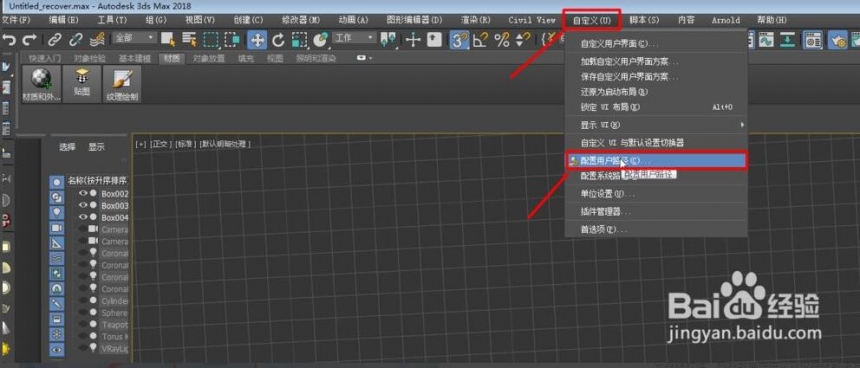Open the 编辑(E) menu
Viewport: 860px width, 368px height.
coord(64,20)
